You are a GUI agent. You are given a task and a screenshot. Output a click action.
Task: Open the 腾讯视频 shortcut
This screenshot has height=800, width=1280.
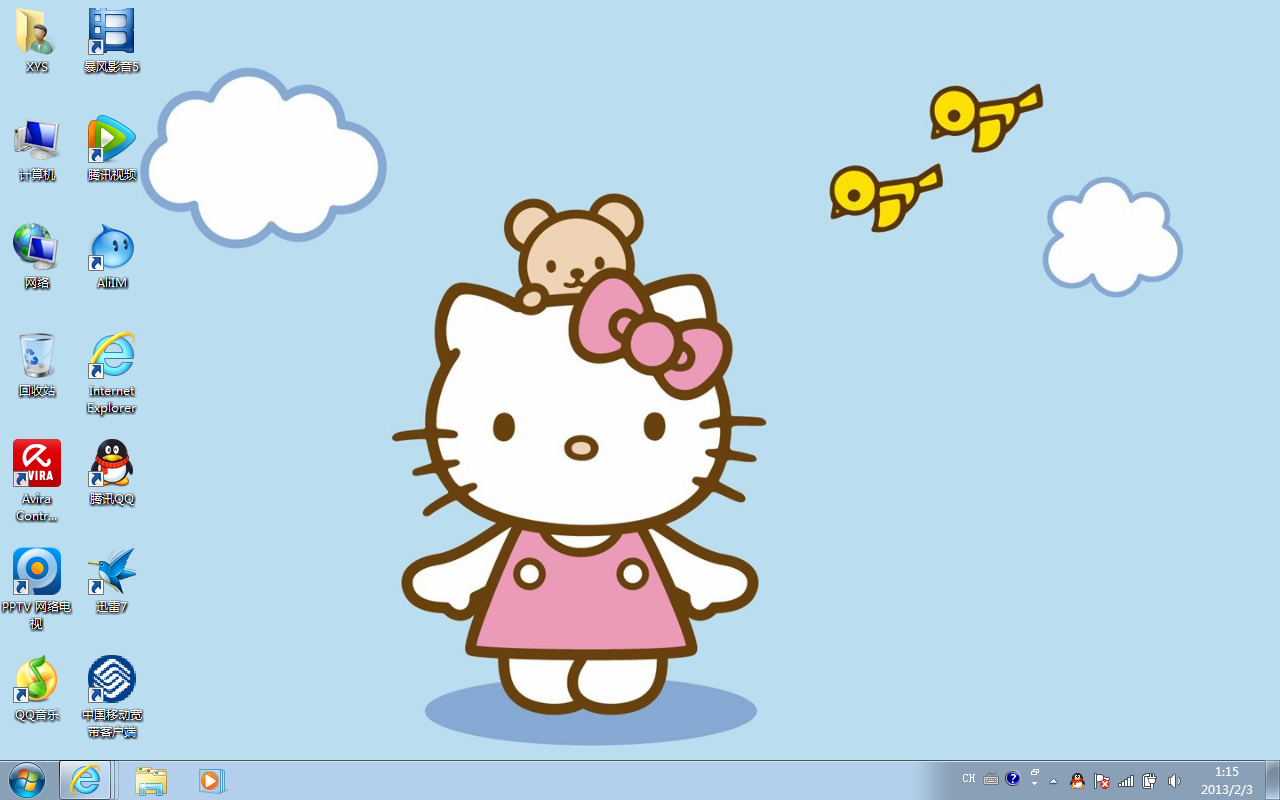coord(111,149)
